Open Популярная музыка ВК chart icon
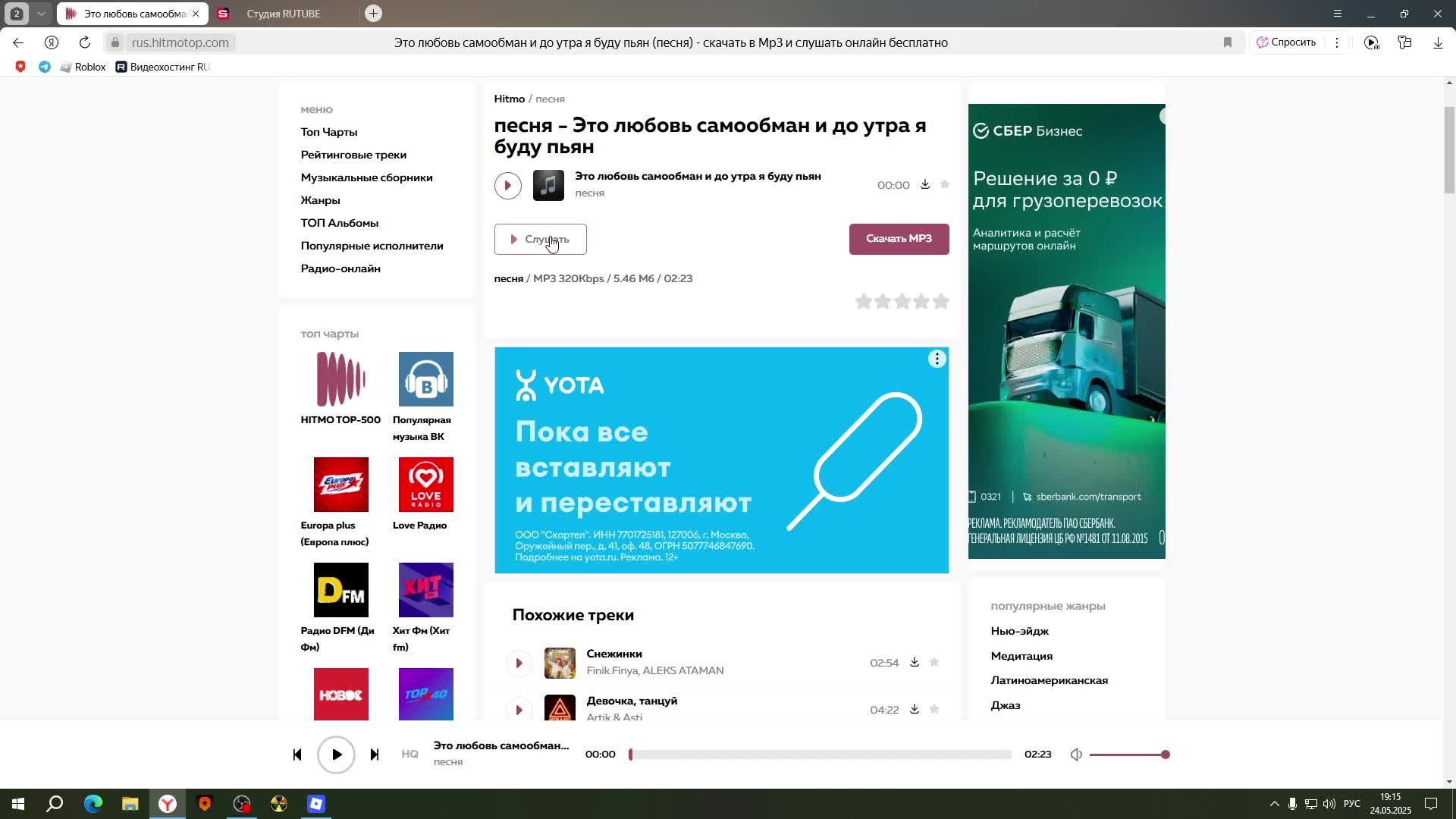The width and height of the screenshot is (1456, 819). click(x=426, y=379)
